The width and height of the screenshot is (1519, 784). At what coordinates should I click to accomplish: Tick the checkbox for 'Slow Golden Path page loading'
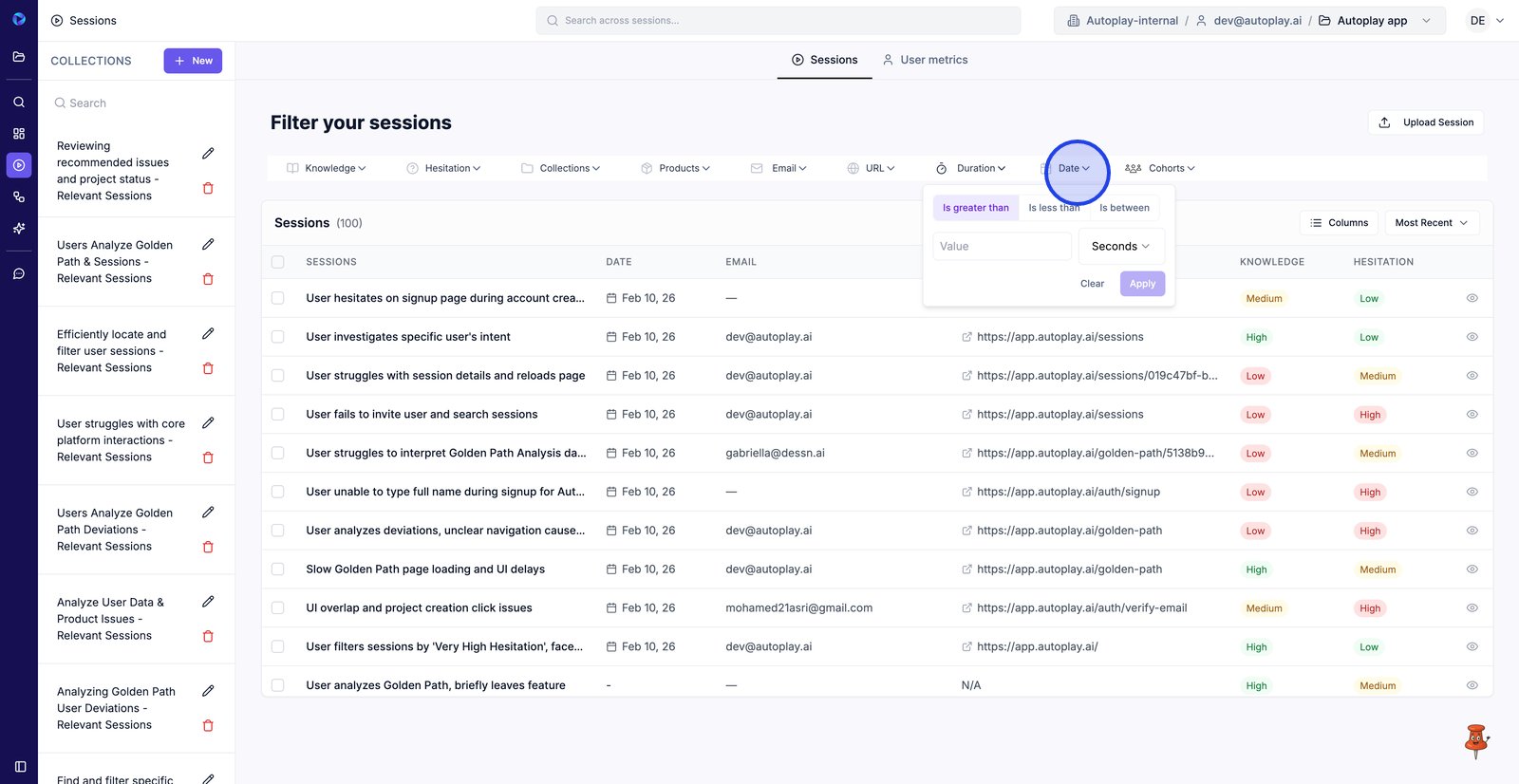(278, 569)
